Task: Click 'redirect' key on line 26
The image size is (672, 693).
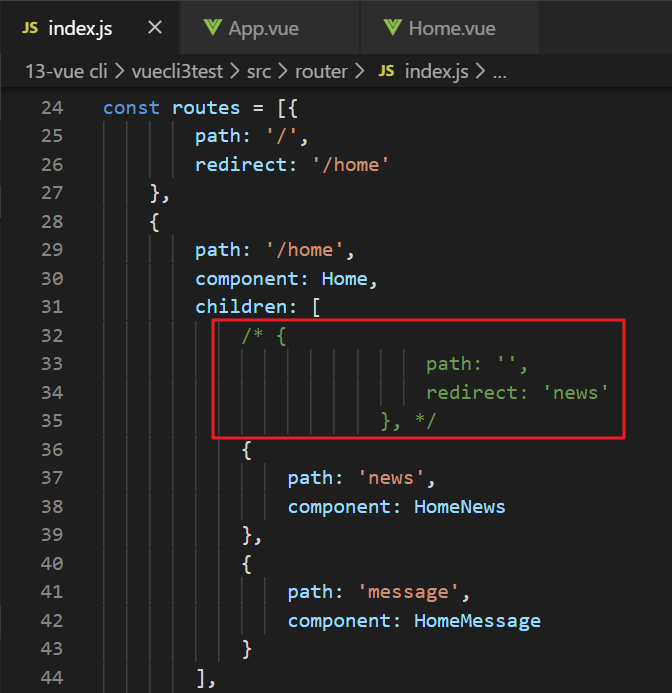Action: 241,165
